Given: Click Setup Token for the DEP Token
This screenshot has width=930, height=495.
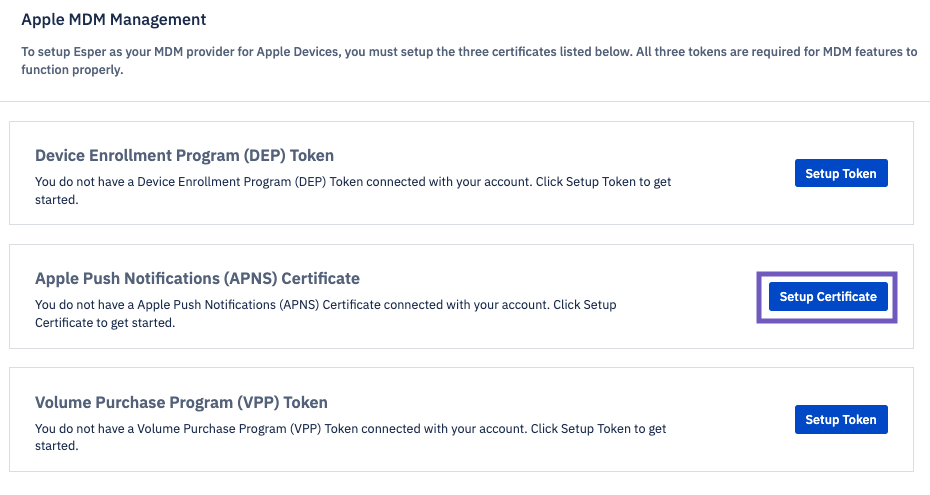Looking at the screenshot, I should click(x=841, y=173).
